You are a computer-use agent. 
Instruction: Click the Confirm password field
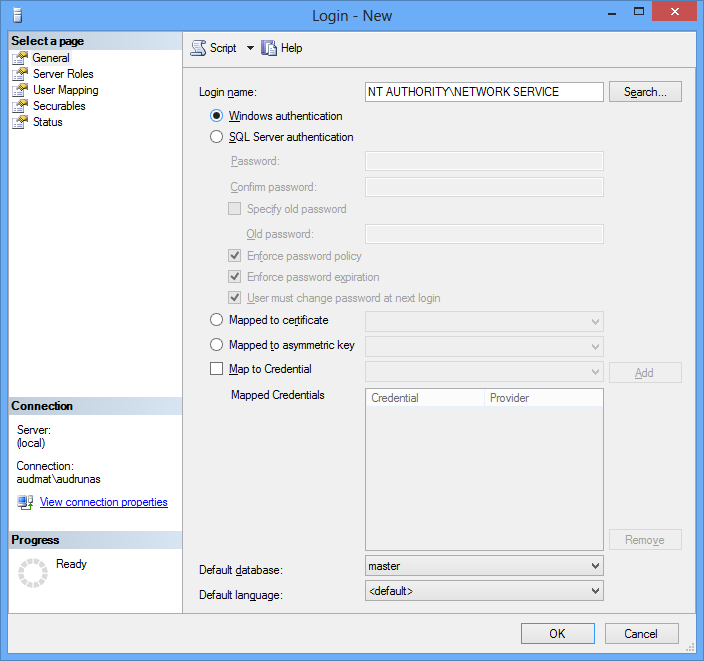pos(484,187)
